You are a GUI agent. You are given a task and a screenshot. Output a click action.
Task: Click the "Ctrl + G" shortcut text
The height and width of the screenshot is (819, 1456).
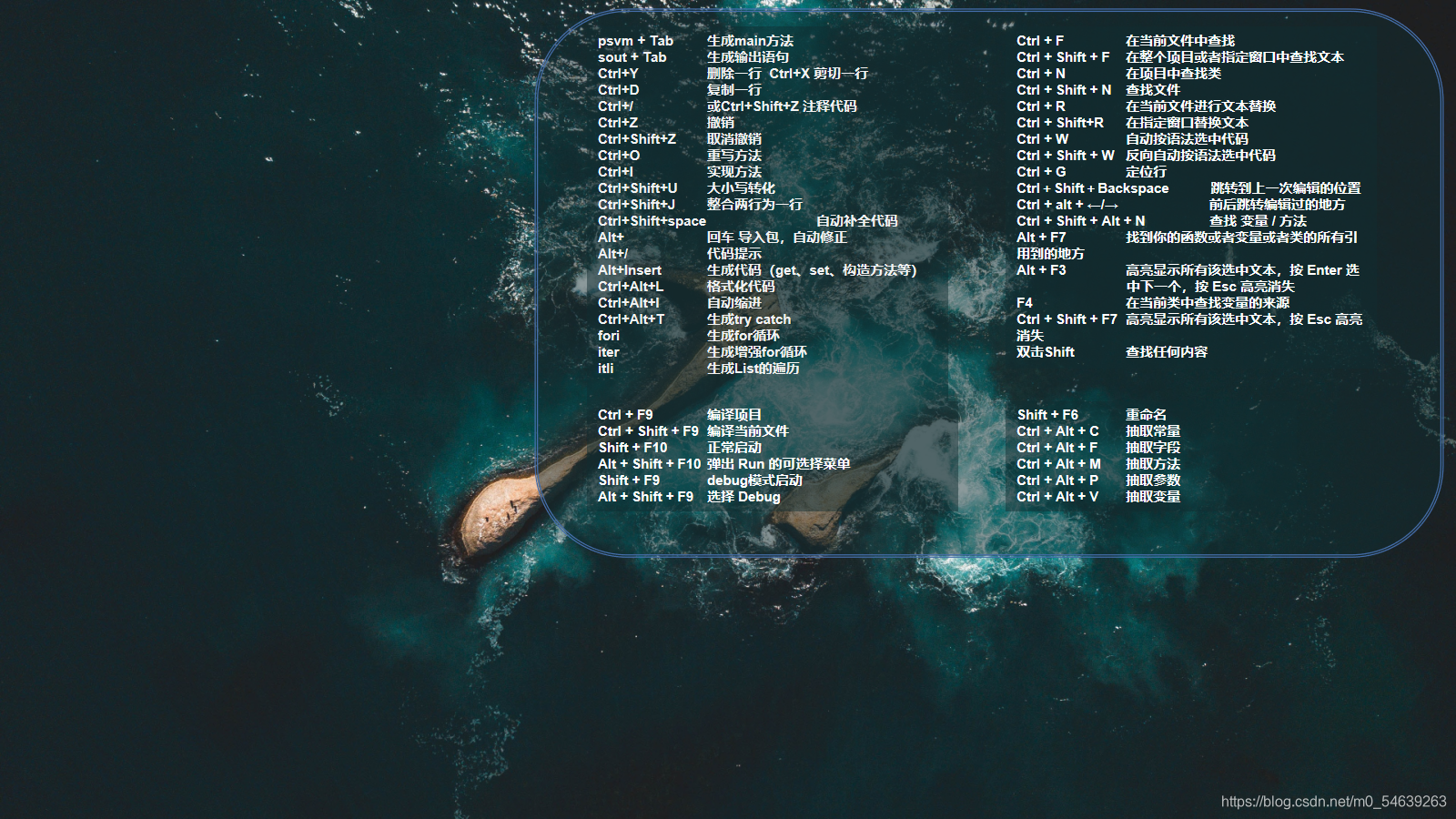pos(1041,172)
